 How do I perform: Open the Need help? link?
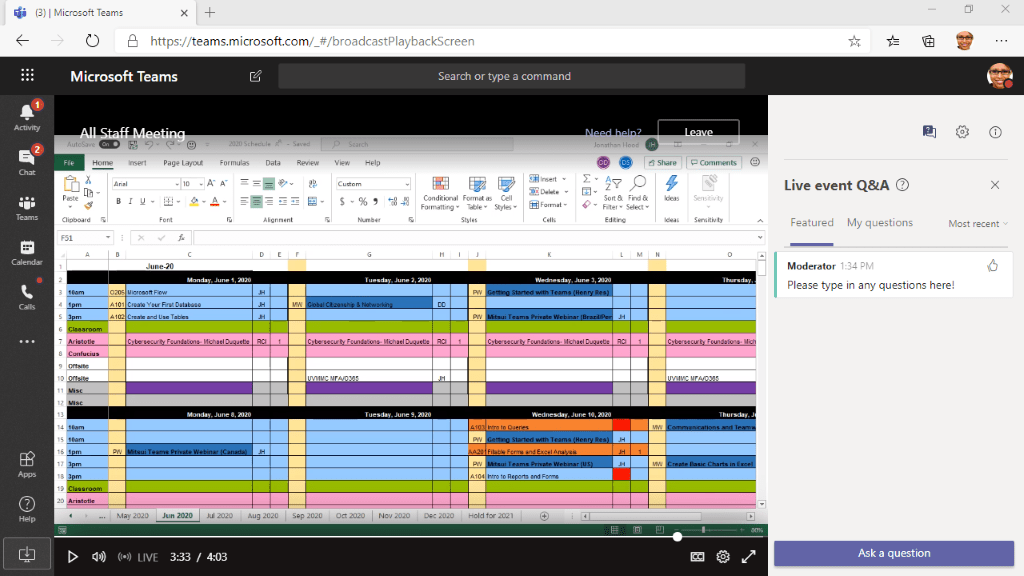[613, 133]
